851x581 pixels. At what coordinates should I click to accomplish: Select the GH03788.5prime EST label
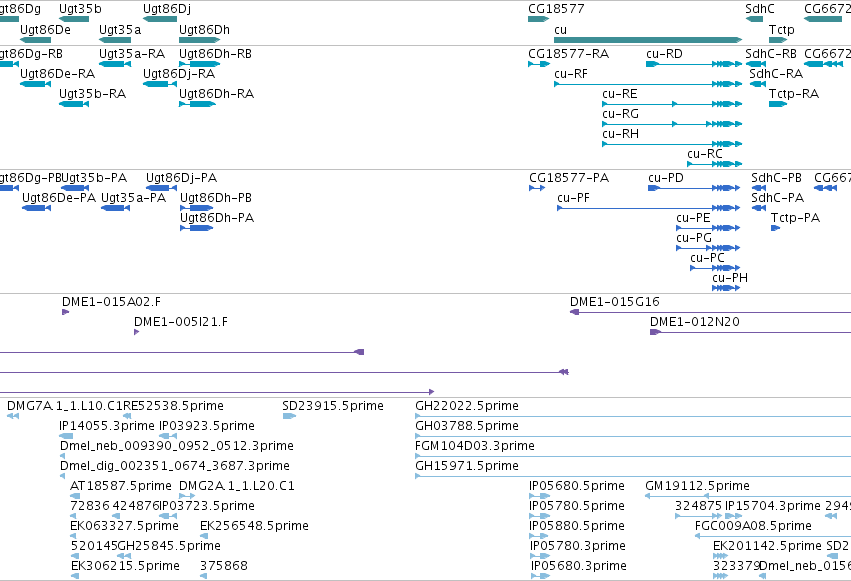coord(467,426)
